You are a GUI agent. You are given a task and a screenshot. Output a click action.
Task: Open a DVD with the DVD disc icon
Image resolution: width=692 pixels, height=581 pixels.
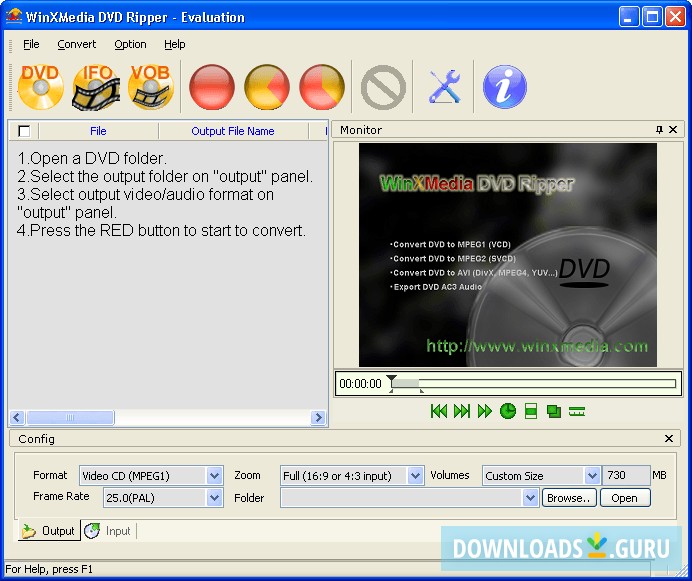point(40,87)
